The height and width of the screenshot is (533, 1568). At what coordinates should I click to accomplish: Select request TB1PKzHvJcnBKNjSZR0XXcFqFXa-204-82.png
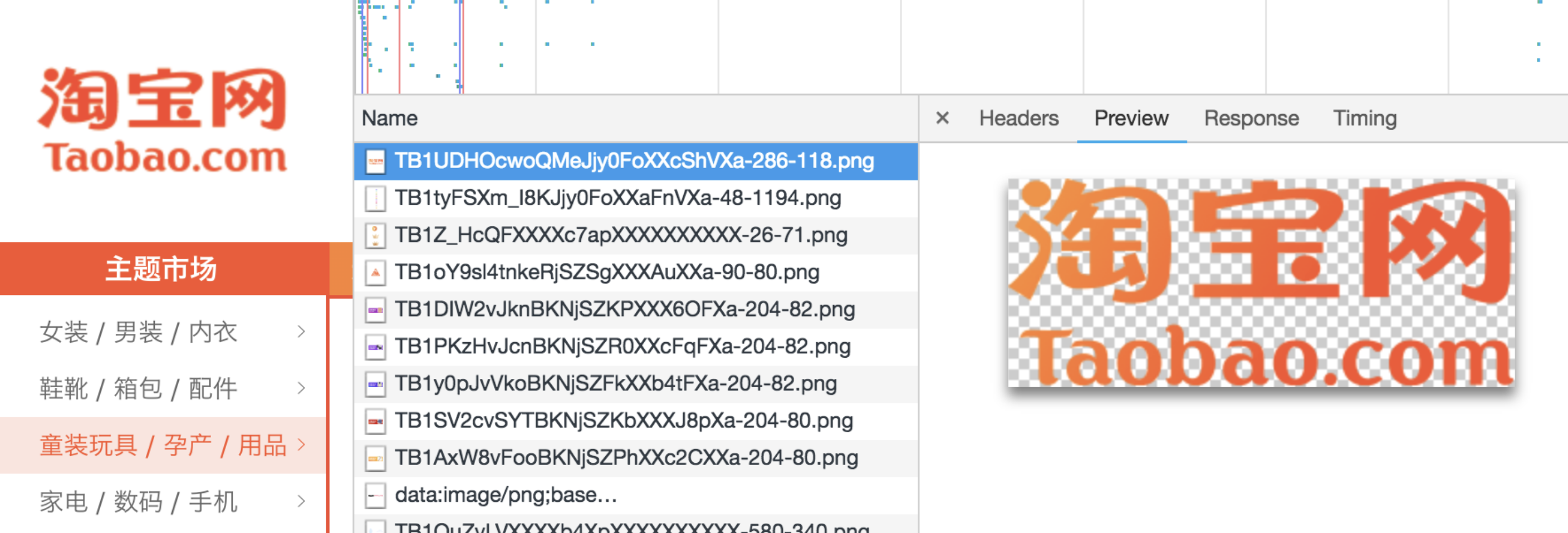pyautogui.click(x=622, y=347)
